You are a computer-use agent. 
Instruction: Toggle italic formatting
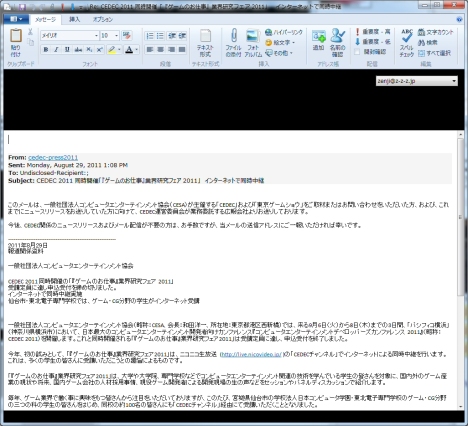click(56, 50)
